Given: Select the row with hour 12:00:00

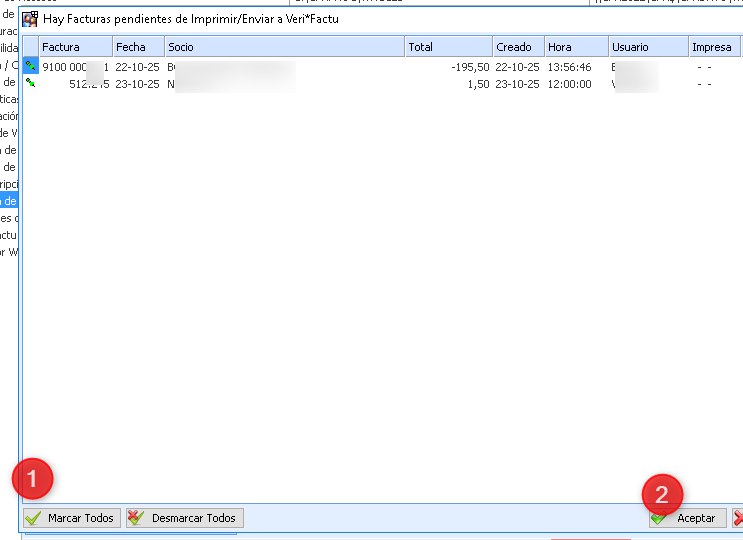Looking at the screenshot, I should pyautogui.click(x=569, y=84).
